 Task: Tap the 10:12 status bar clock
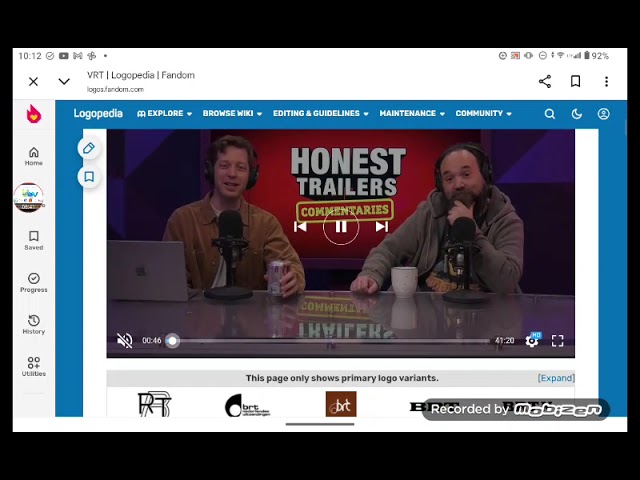30,56
